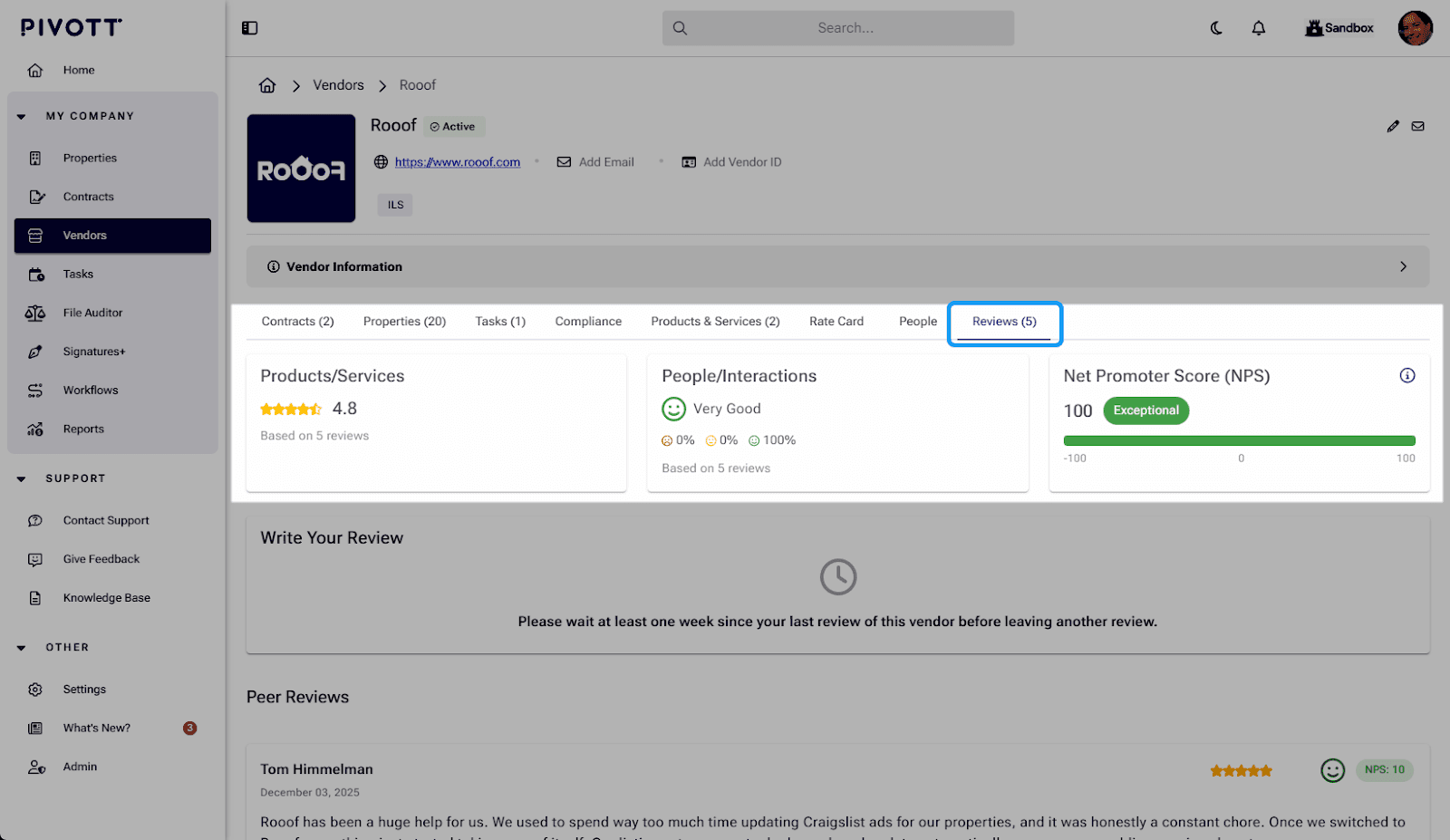The image size is (1450, 840).
Task: Collapse the SUPPORT section
Action: tap(22, 478)
